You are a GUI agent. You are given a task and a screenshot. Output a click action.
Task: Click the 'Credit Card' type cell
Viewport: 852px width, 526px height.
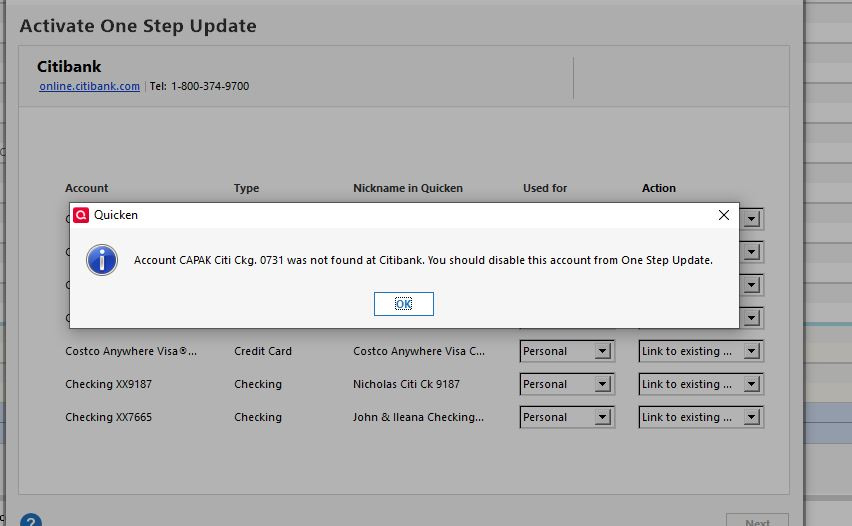tap(263, 351)
